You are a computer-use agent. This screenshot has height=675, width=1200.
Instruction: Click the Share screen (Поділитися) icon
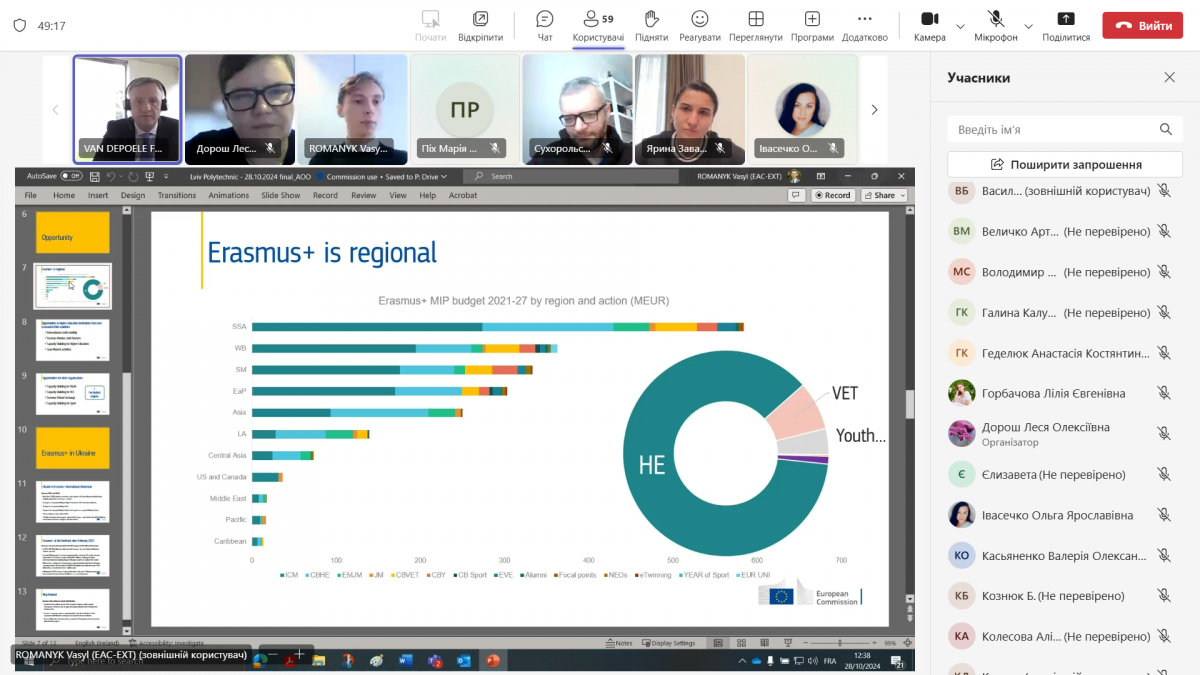coord(1066,25)
